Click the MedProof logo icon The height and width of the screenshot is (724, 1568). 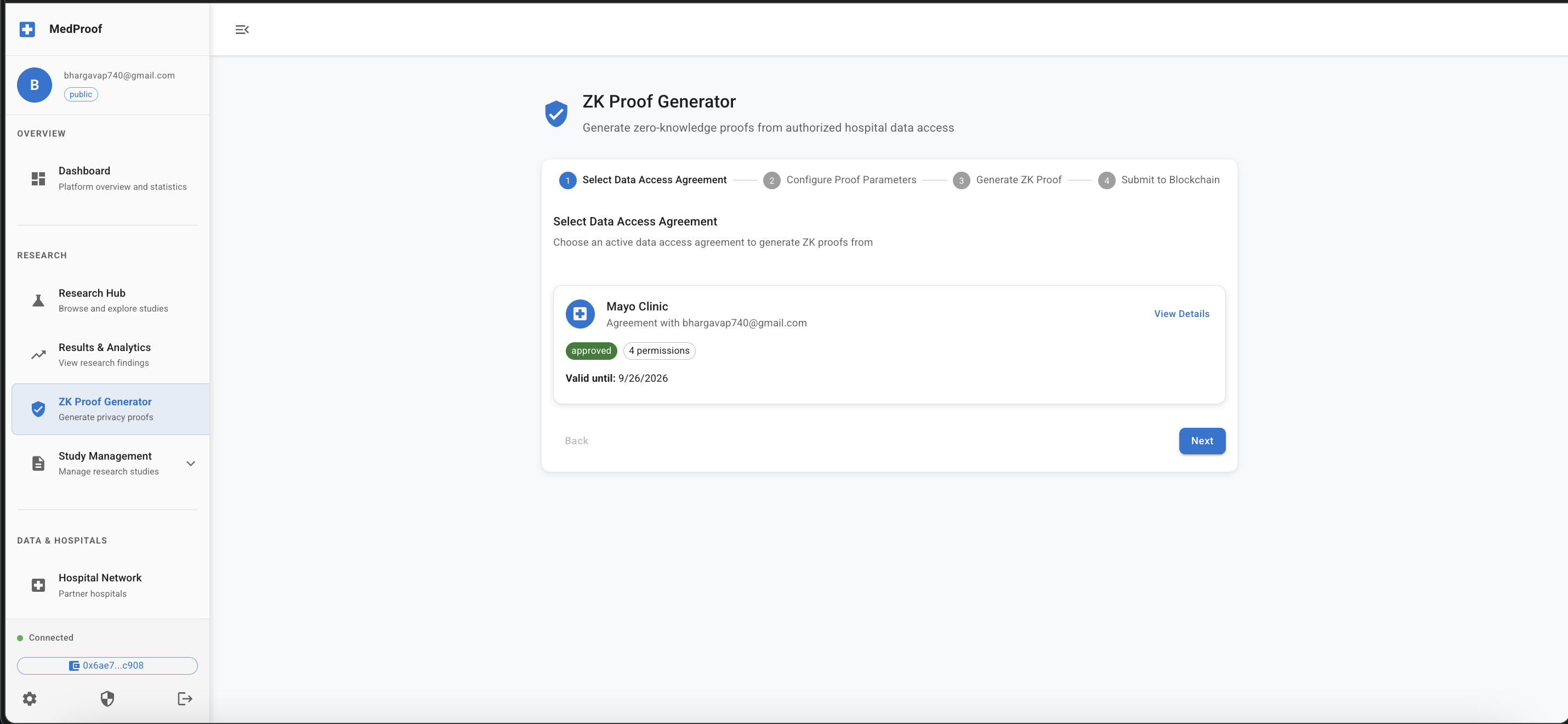[27, 29]
